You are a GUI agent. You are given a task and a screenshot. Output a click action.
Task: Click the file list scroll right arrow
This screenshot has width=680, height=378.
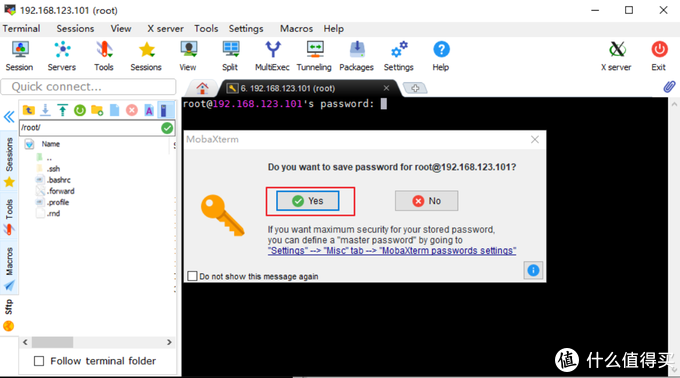click(169, 342)
